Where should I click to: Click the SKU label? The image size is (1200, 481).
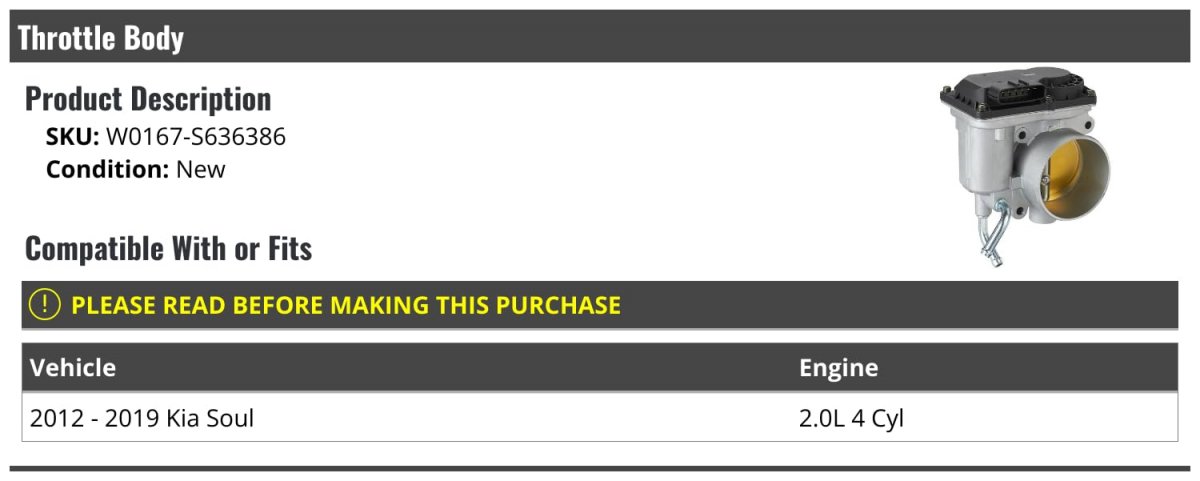pyautogui.click(x=73, y=137)
